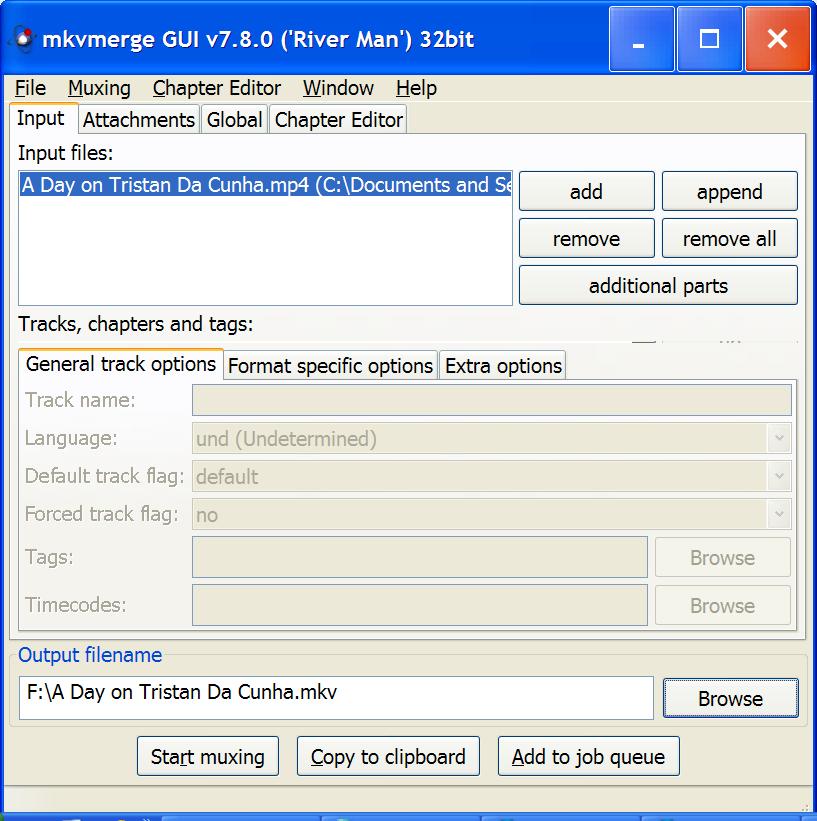Click the append button
817x821 pixels.
(730, 191)
